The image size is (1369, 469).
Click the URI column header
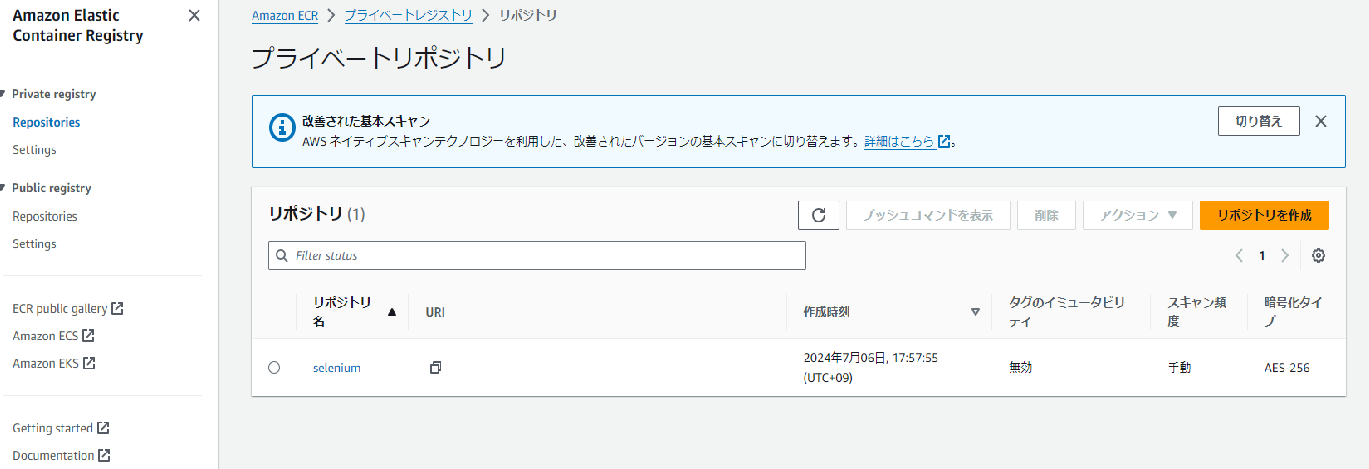pyautogui.click(x=435, y=312)
